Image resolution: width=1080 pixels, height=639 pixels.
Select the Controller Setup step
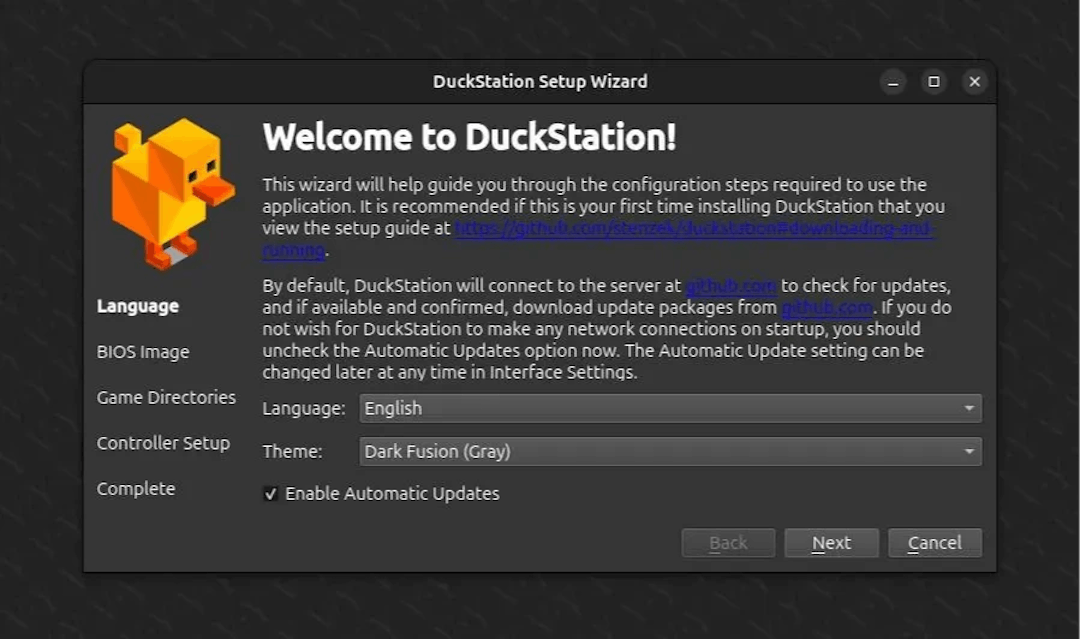(x=163, y=443)
